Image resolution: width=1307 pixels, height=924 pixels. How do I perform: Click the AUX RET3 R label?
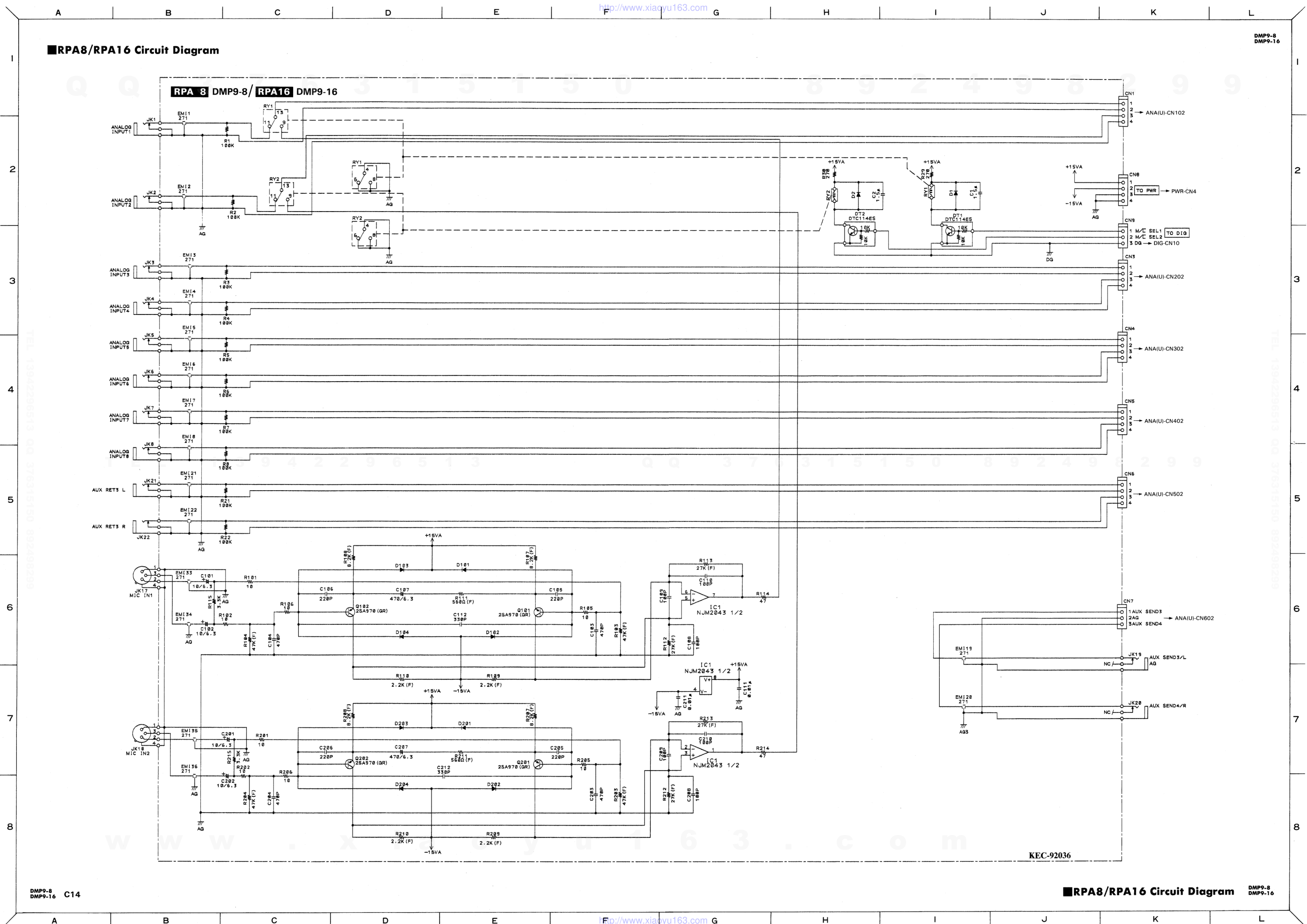coord(109,526)
